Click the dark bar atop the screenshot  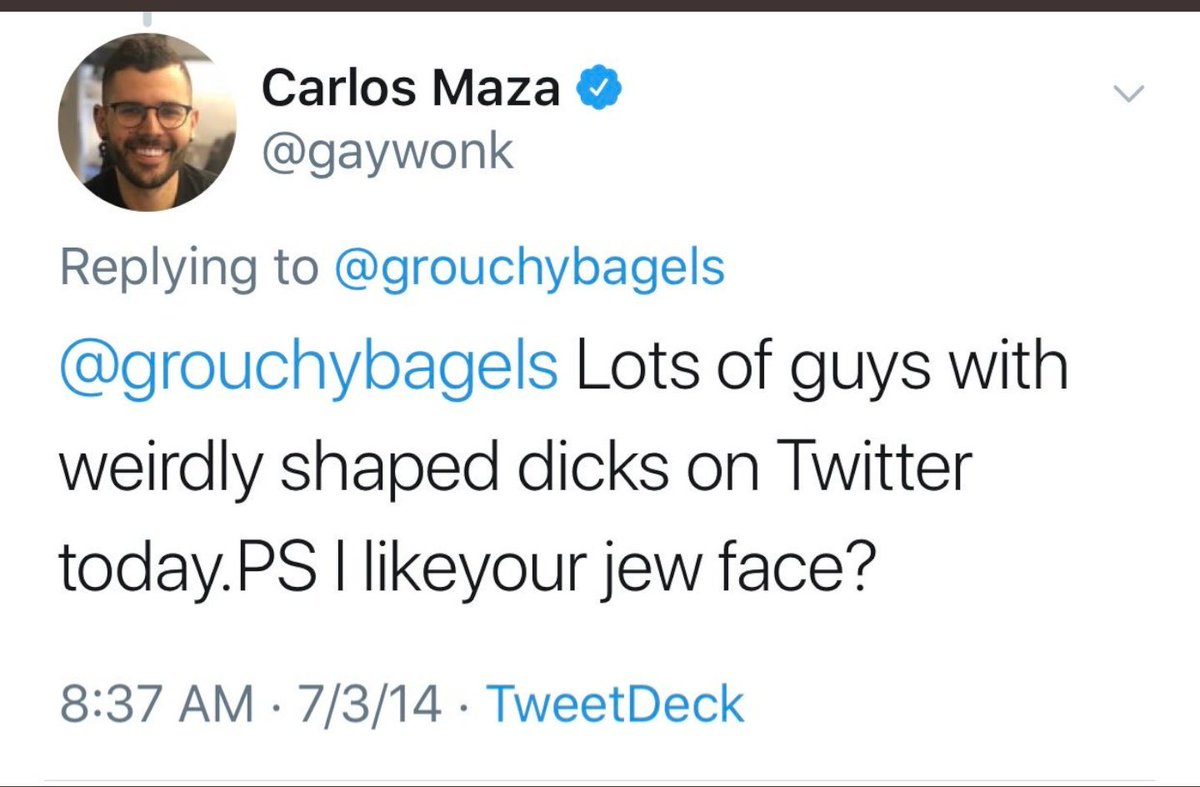coord(600,5)
